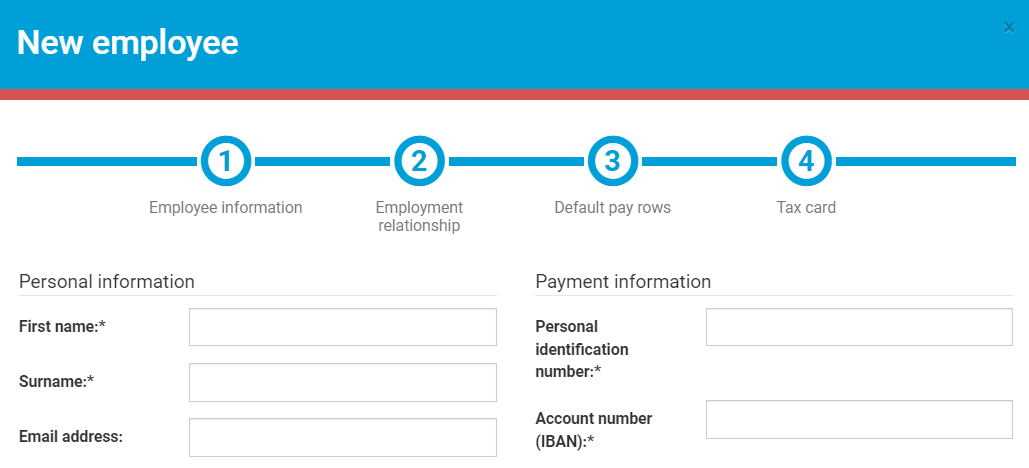Click into the Surname text box
The image size is (1029, 468).
point(342,382)
